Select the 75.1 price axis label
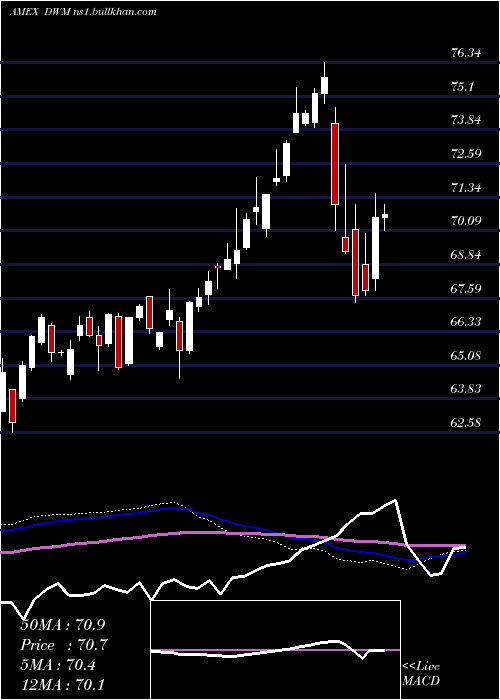 (x=462, y=87)
